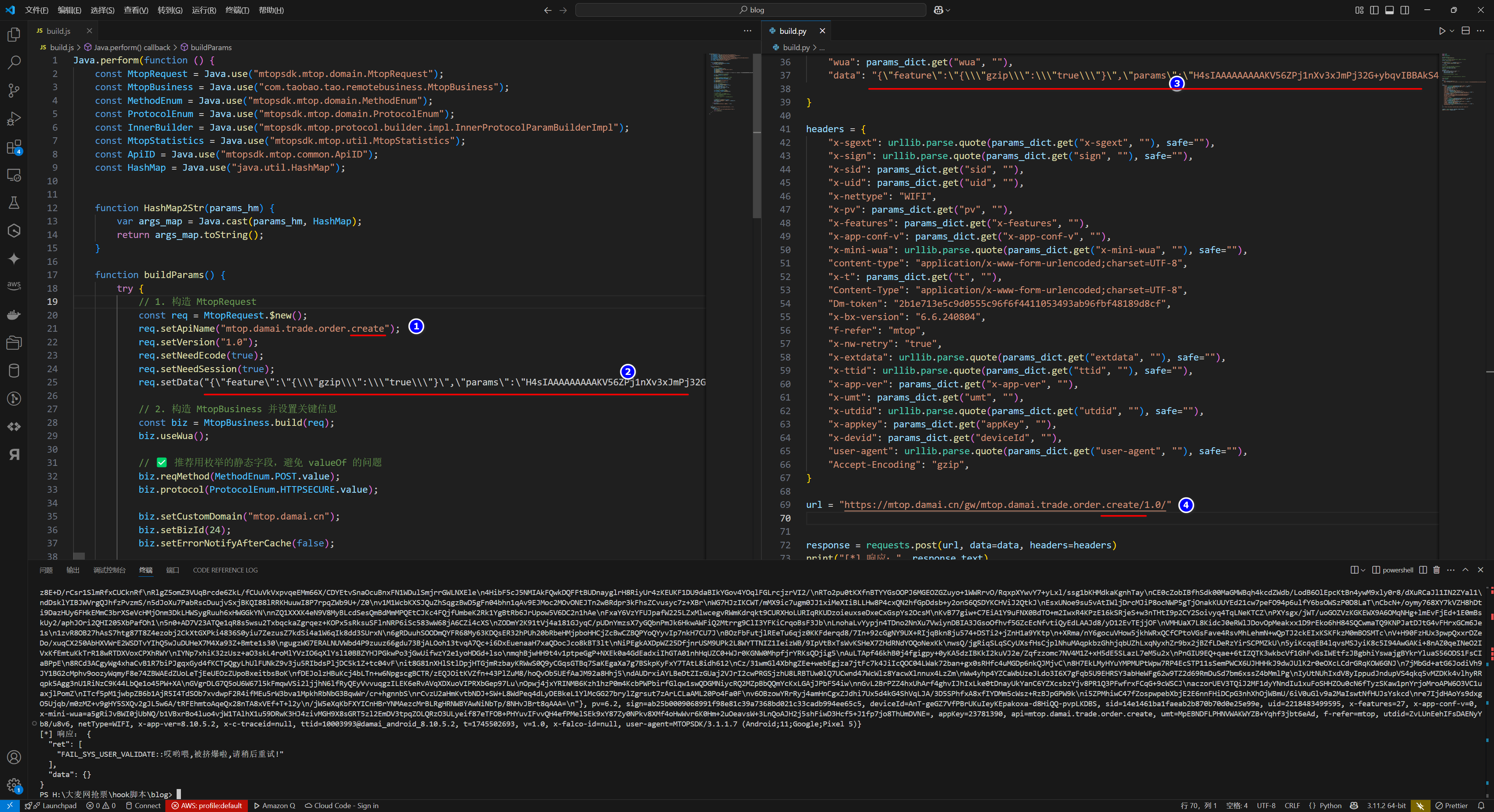This screenshot has width=1494, height=812.
Task: Open the 终端(T) menu
Action: click(x=237, y=10)
